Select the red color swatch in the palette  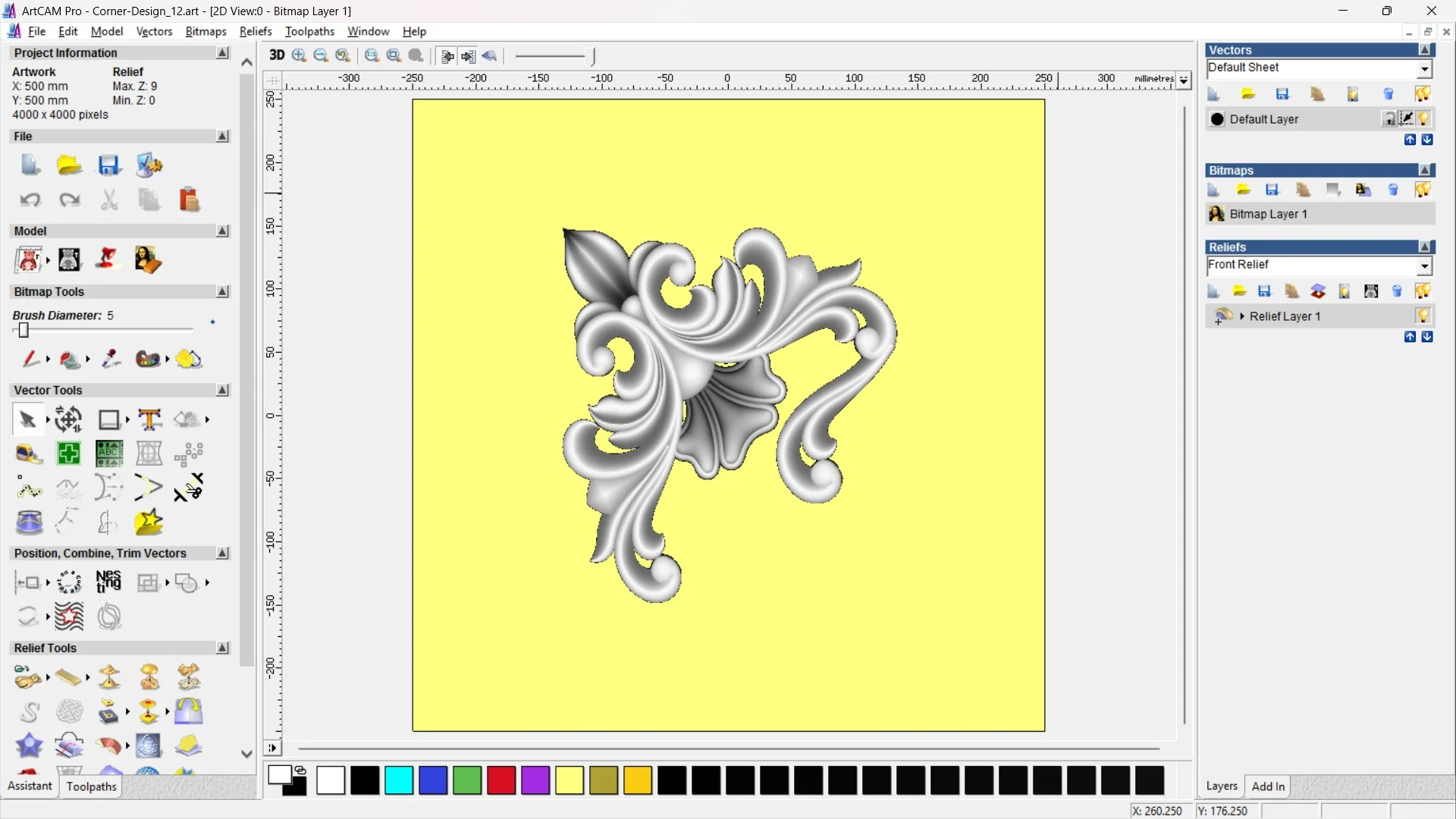[x=500, y=780]
